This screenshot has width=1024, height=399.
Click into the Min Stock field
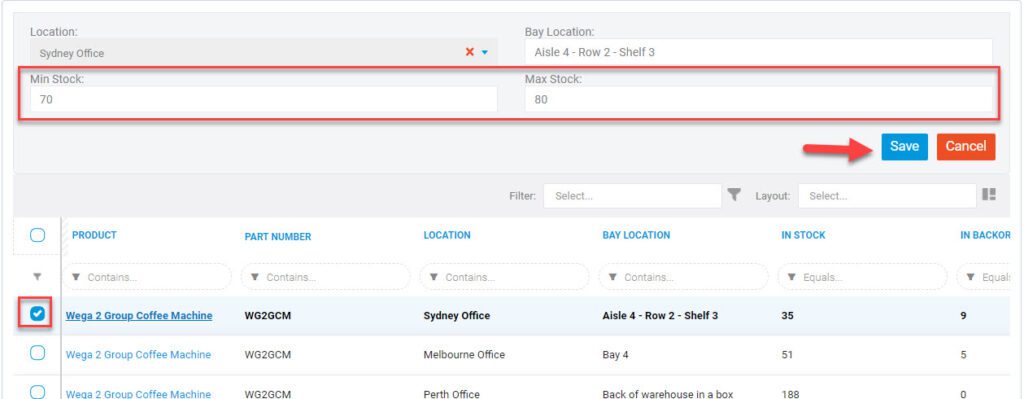[264, 99]
